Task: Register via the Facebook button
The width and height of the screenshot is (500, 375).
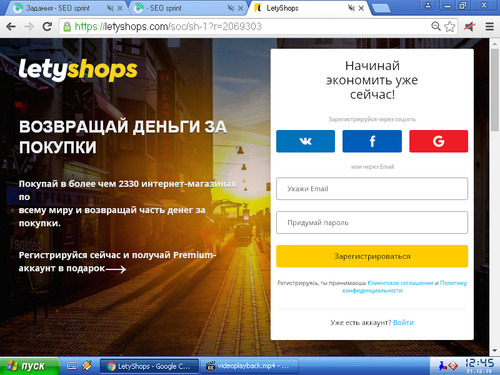Action: coord(372,141)
